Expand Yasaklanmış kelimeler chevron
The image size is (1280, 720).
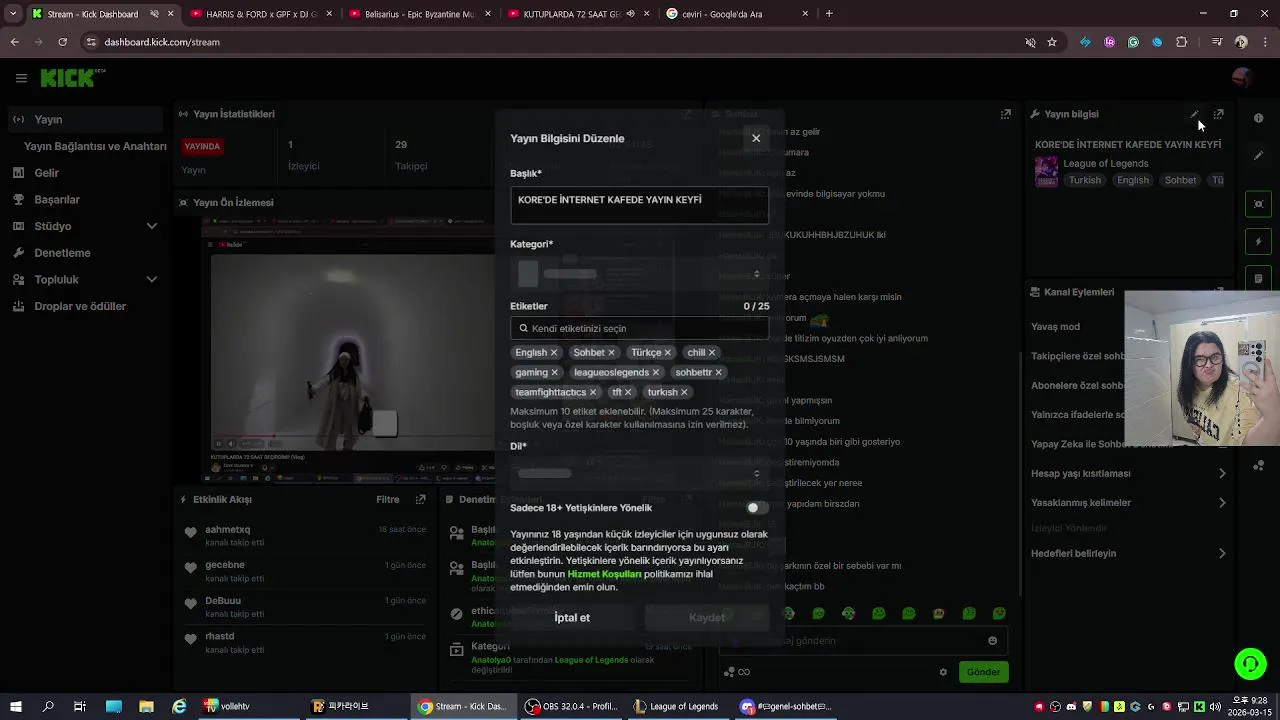1222,503
